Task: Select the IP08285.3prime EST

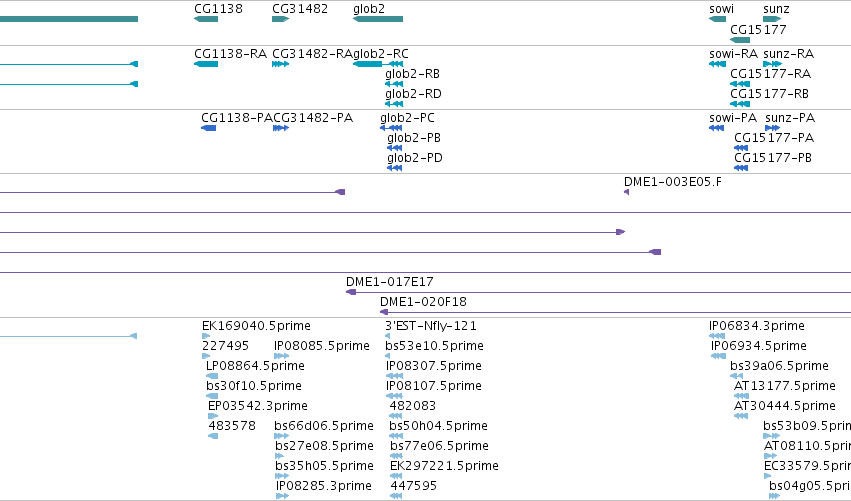Action: point(324,486)
